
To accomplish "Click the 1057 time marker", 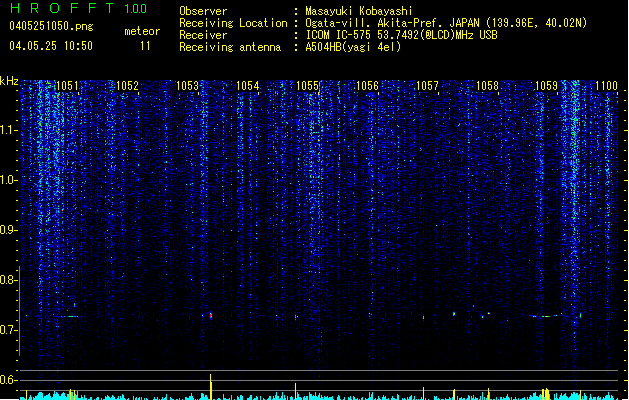I will click(x=427, y=86).
